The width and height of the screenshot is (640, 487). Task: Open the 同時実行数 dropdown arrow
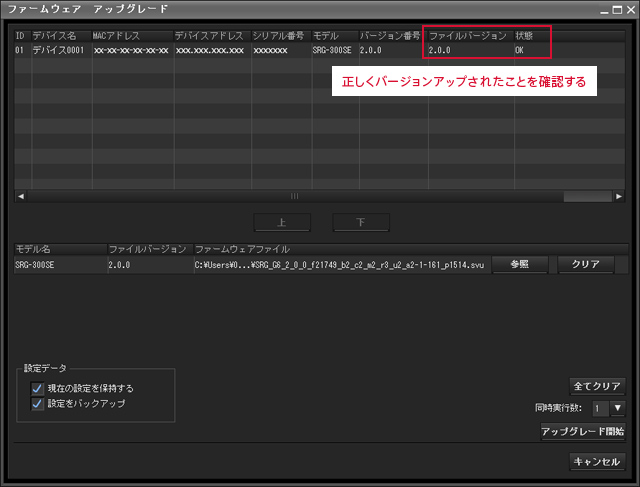tap(617, 408)
